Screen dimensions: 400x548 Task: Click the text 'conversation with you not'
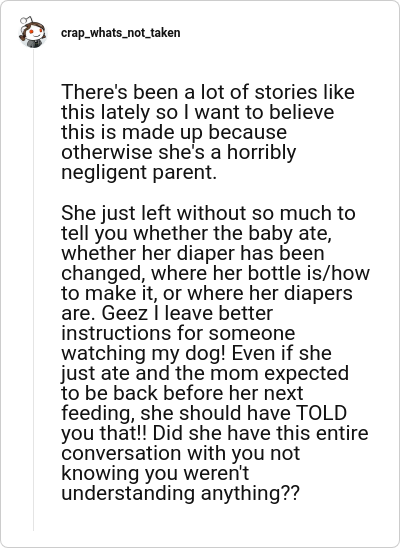[181, 453]
